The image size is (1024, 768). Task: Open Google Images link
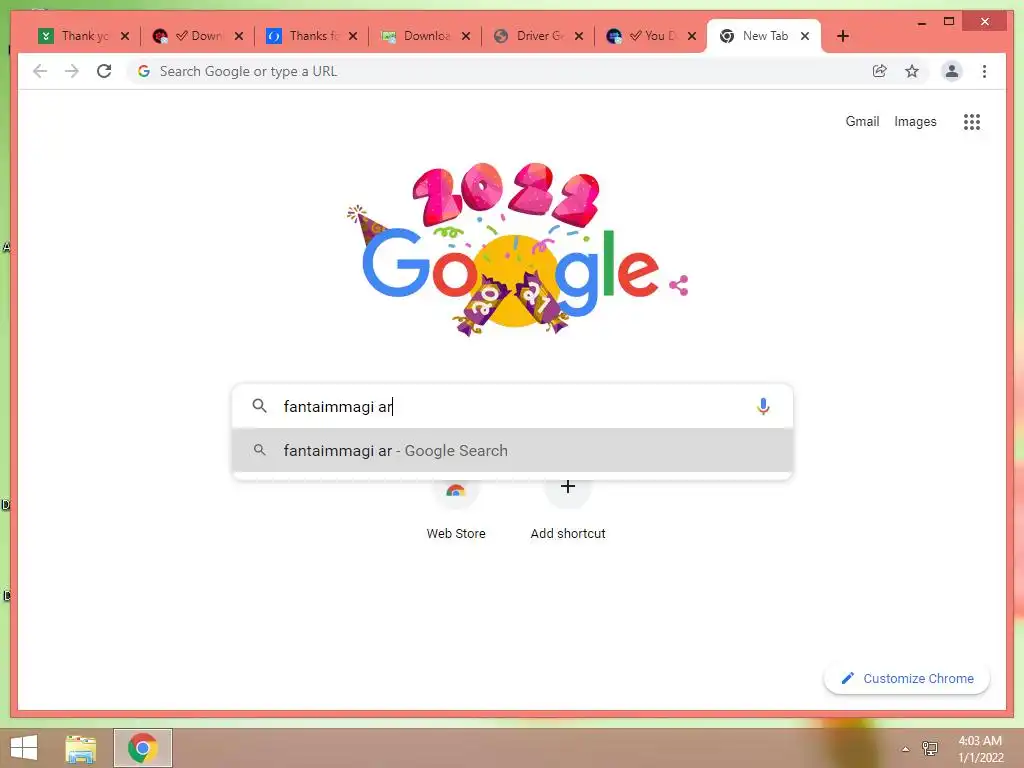(x=915, y=121)
